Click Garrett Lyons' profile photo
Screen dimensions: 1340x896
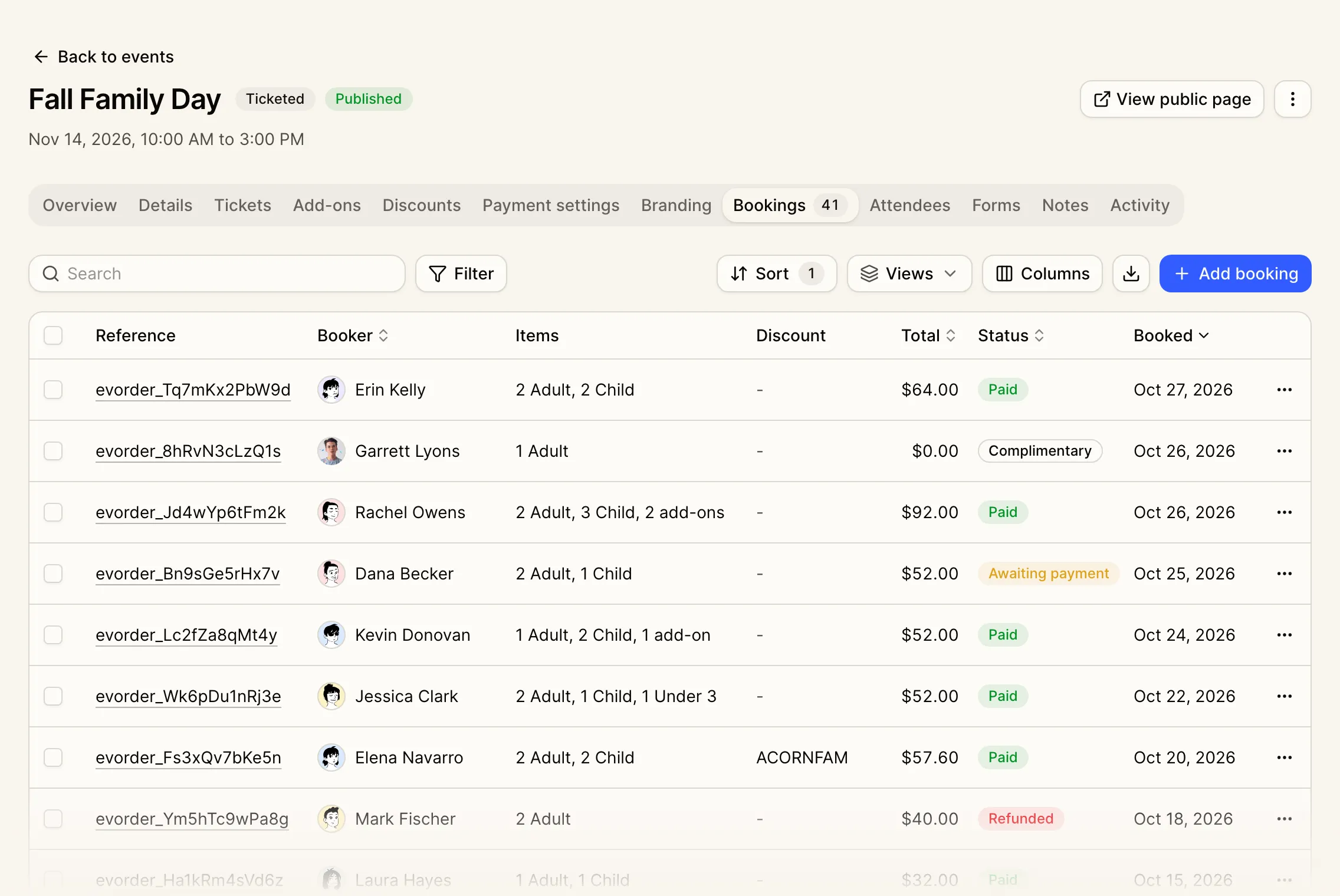tap(331, 451)
